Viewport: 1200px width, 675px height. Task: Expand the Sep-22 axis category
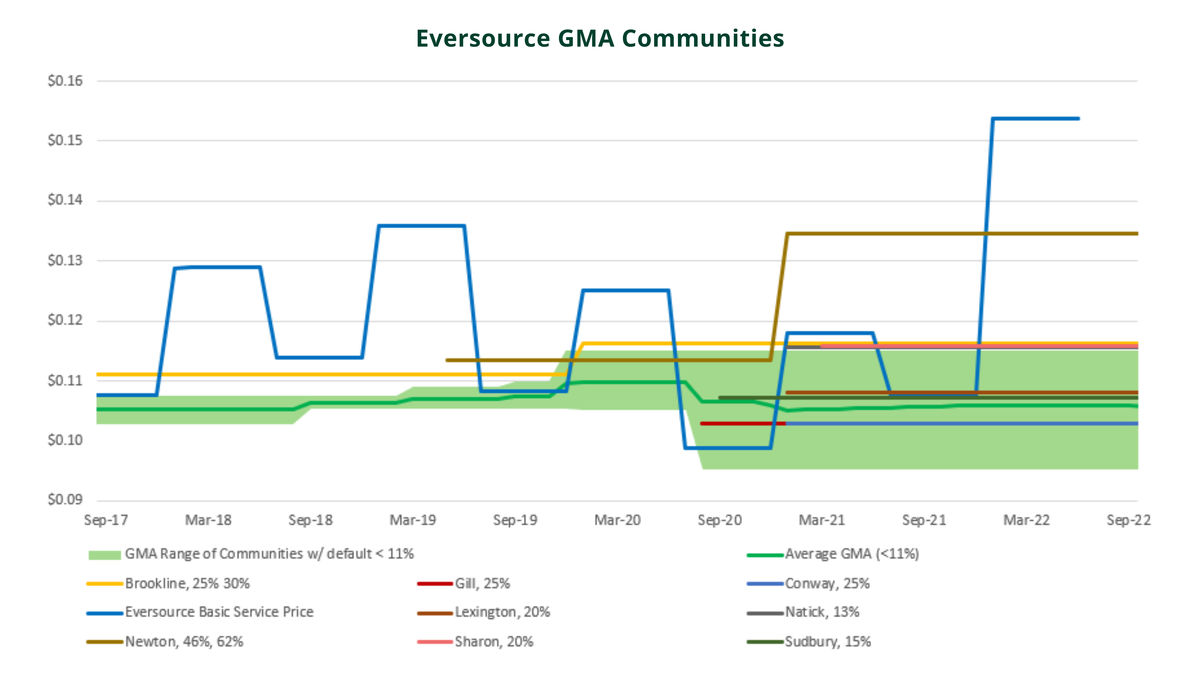point(1125,520)
